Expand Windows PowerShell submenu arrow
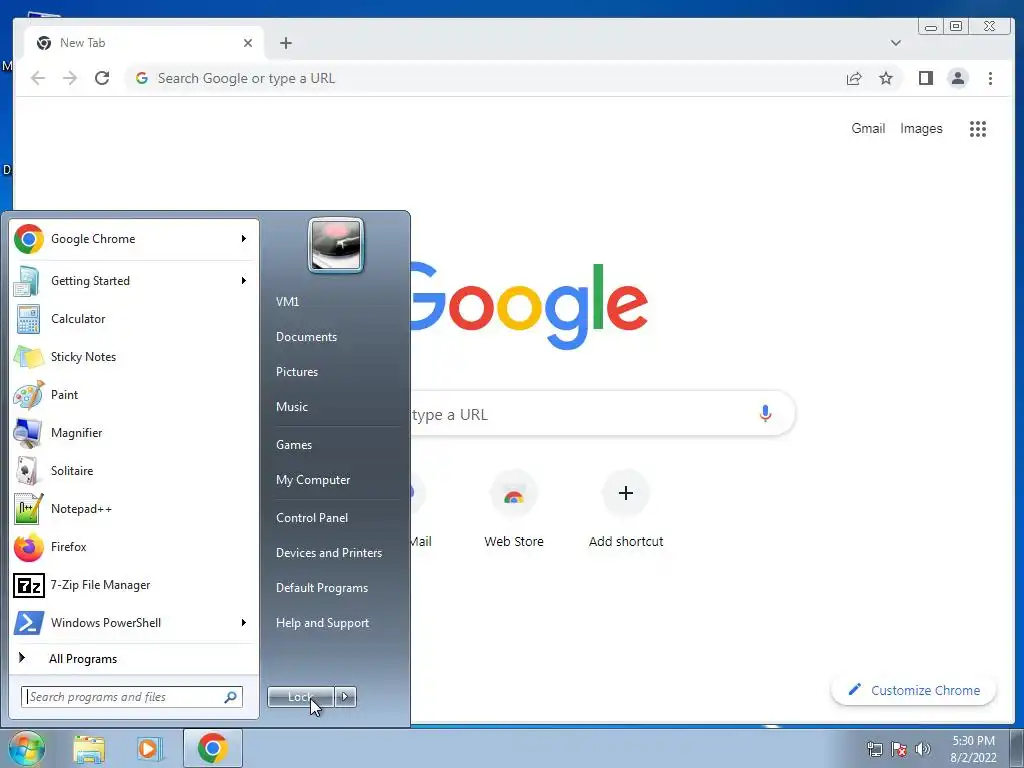 pyautogui.click(x=244, y=622)
